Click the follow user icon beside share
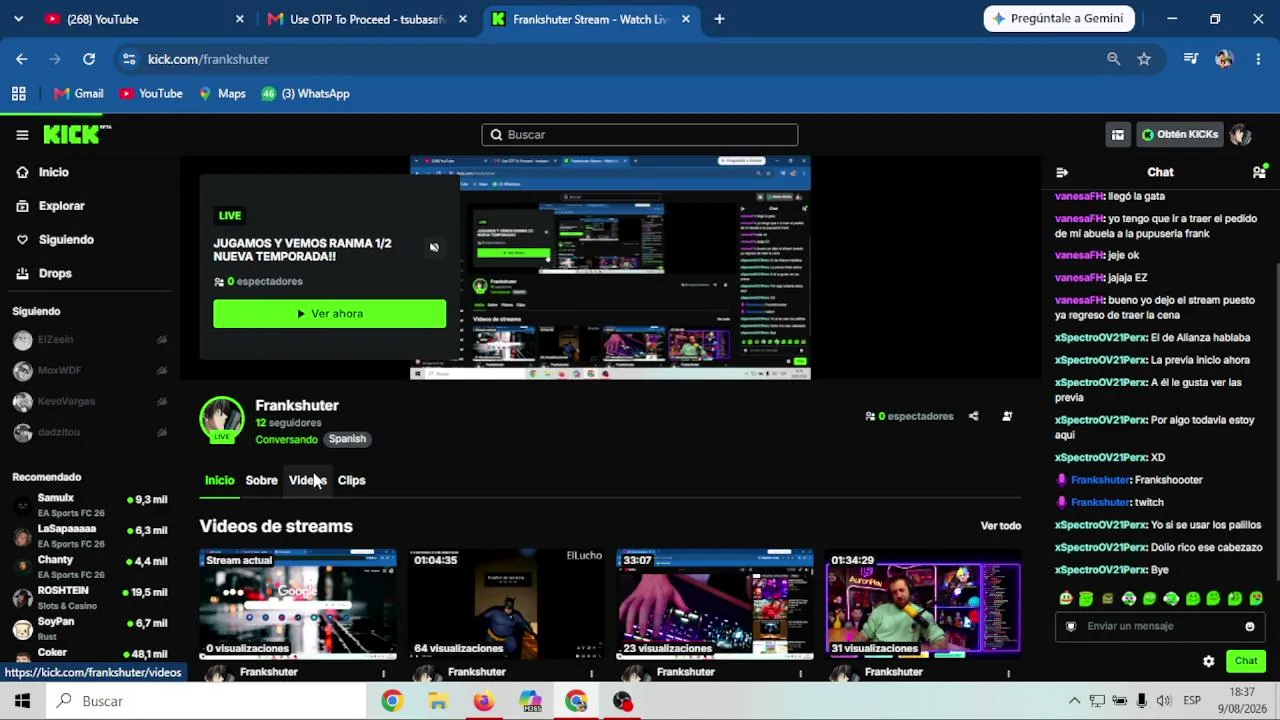1280x720 pixels. [1007, 416]
